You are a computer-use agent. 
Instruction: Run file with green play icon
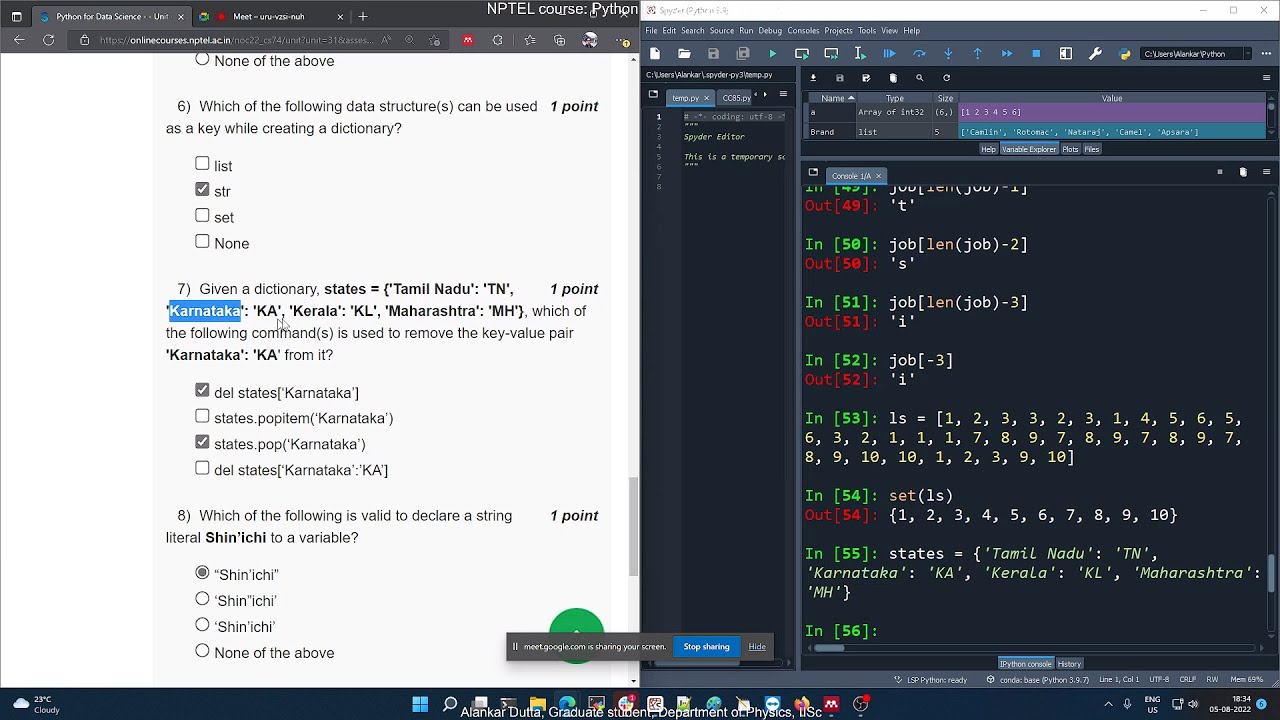pos(772,54)
